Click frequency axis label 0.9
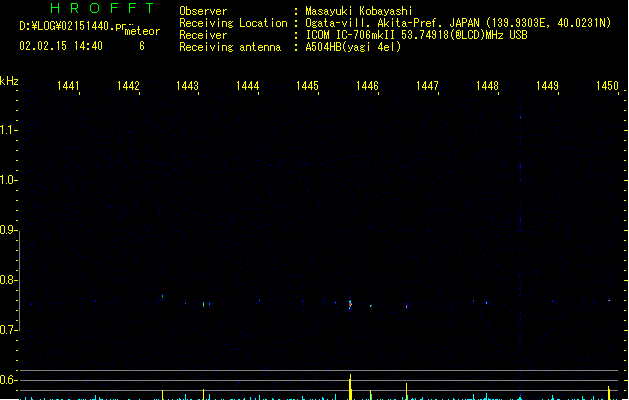Screen dimensions: 629x400 coord(7,230)
